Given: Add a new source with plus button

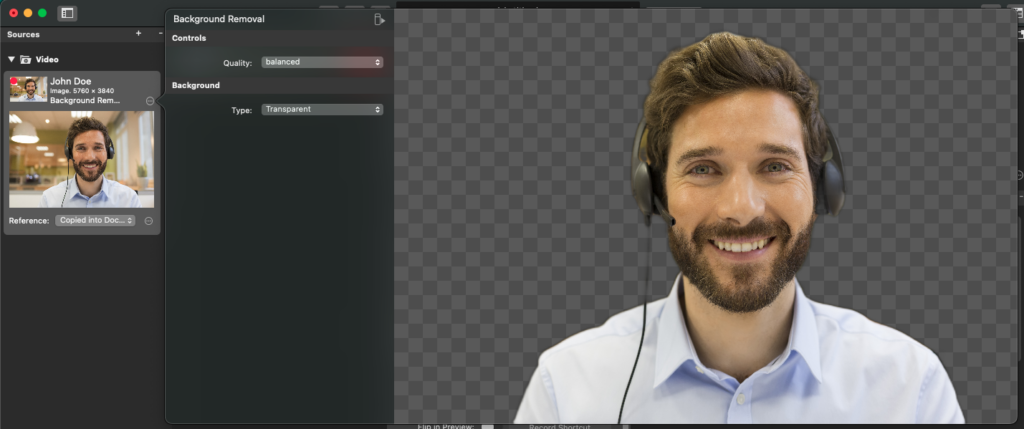Looking at the screenshot, I should pyautogui.click(x=138, y=33).
